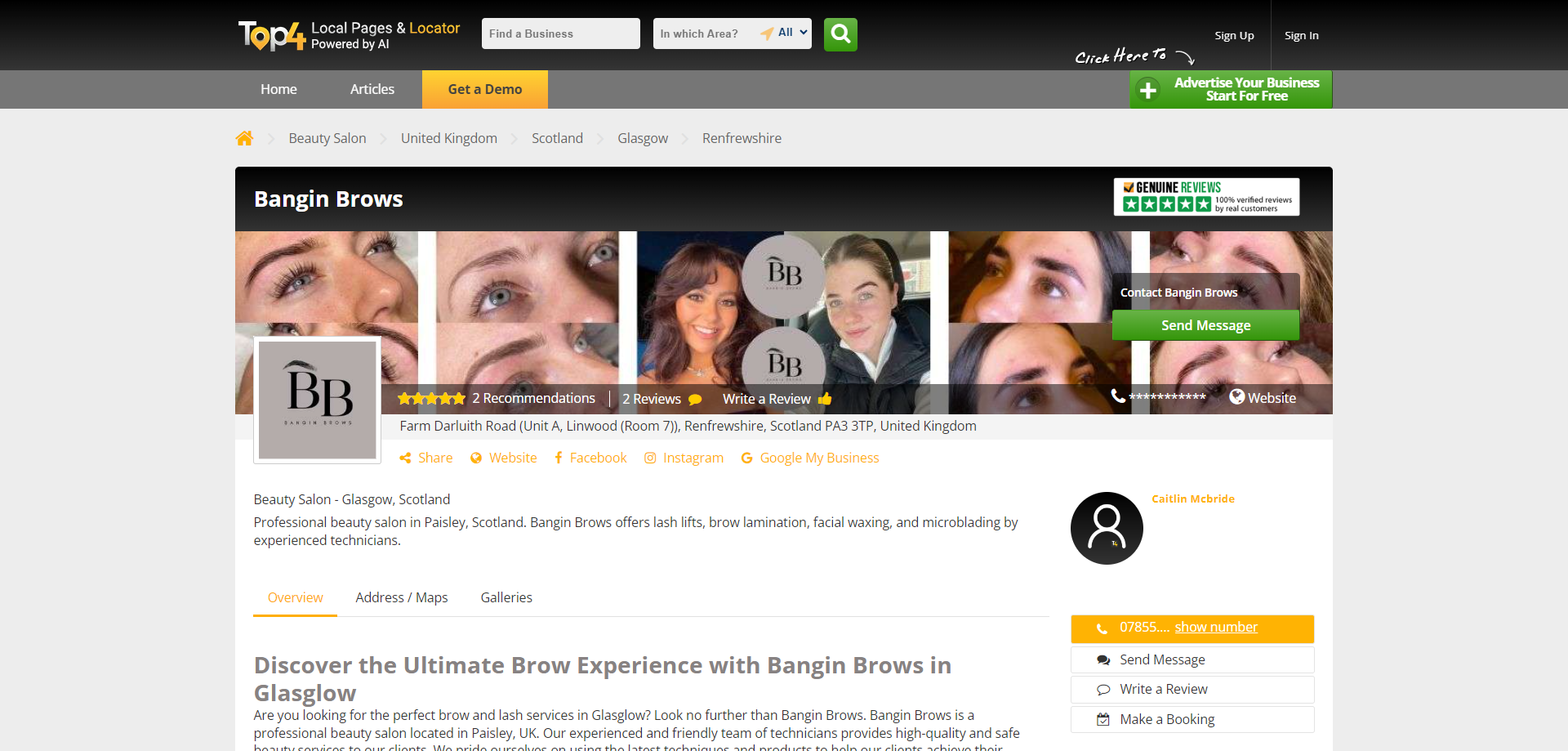Open Google My Business link
The height and width of the screenshot is (751, 1568).
tap(810, 458)
